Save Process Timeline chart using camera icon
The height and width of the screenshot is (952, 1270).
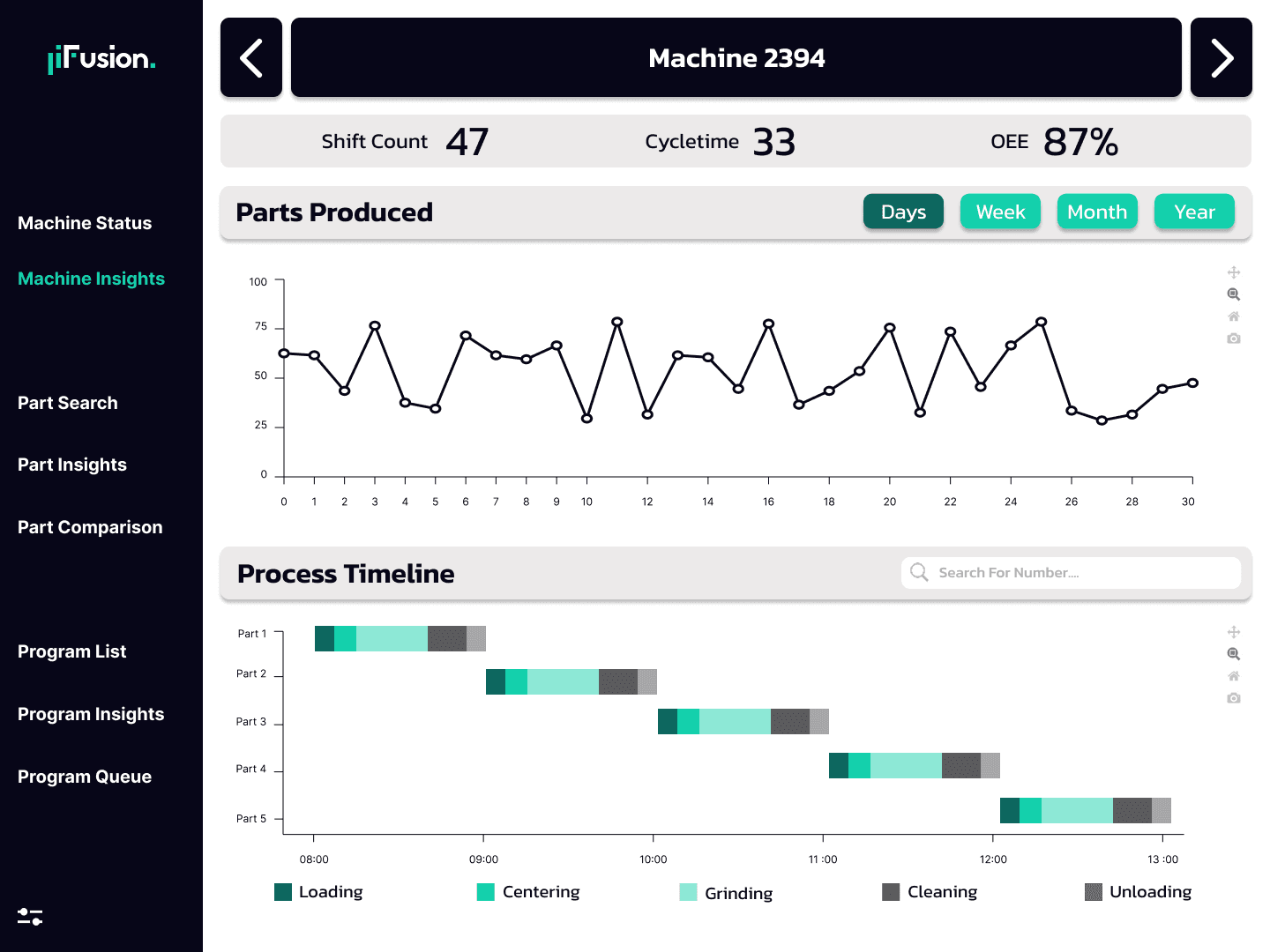pos(1234,698)
